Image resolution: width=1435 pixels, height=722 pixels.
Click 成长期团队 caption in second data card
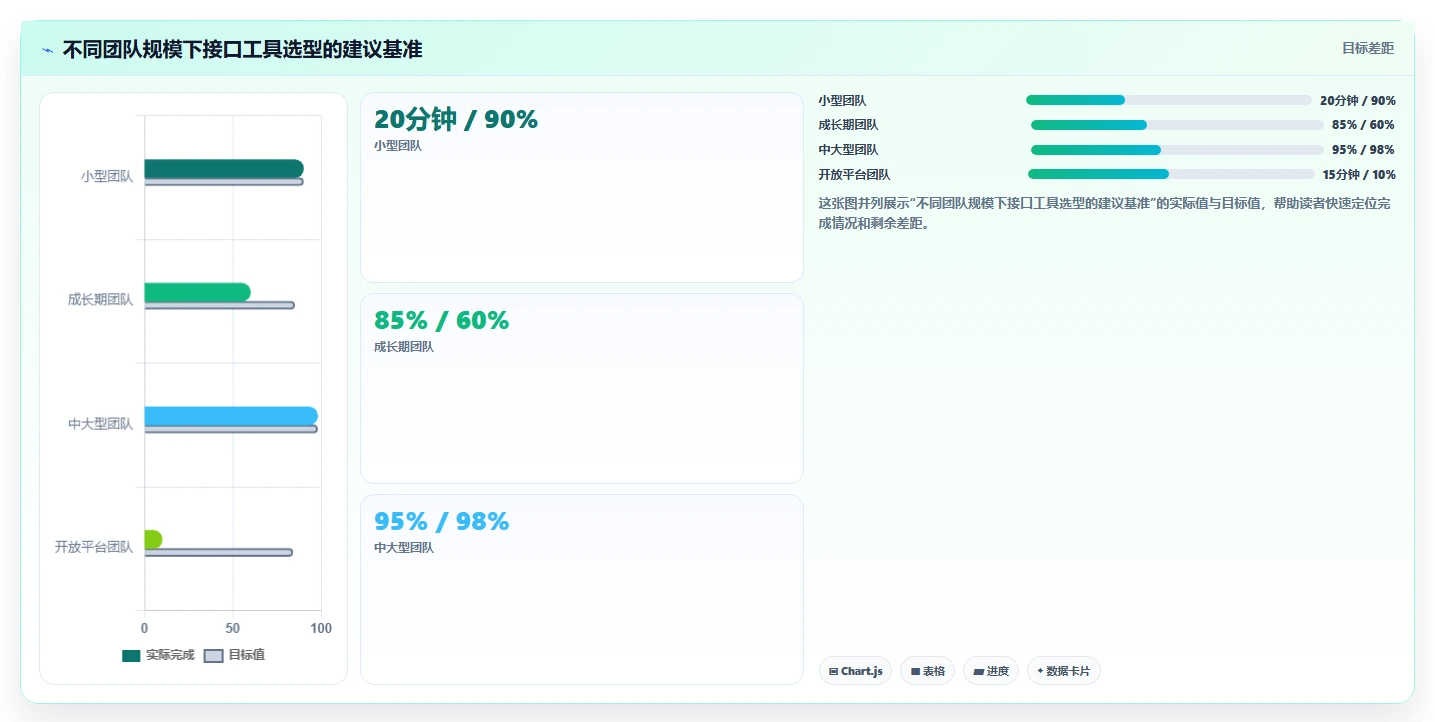point(404,347)
